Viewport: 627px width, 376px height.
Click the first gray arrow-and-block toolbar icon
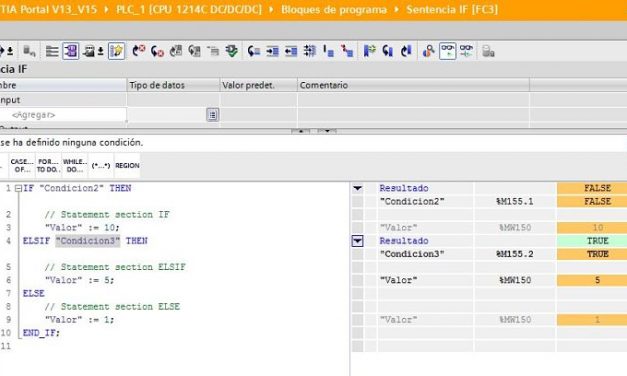176,51
